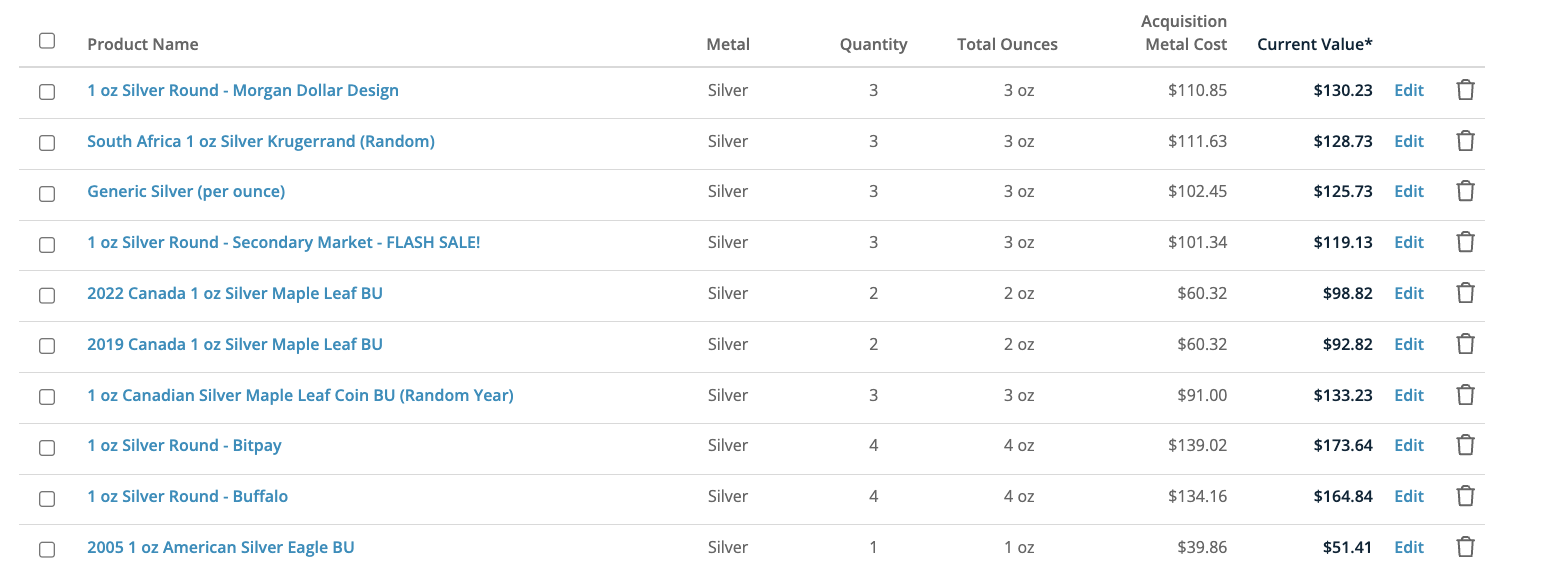Check the box for Generic Silver row
The width and height of the screenshot is (1546, 586).
coord(47,193)
